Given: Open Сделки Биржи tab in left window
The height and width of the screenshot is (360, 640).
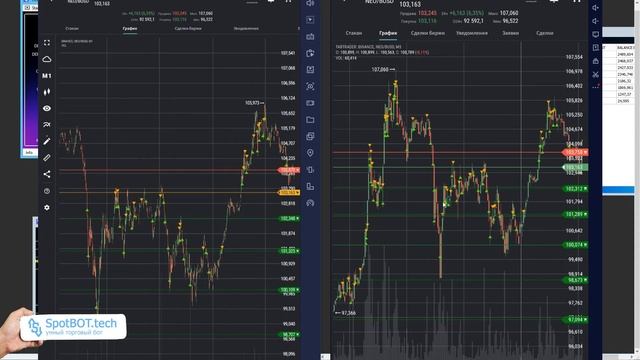Looking at the screenshot, I should click(x=188, y=29).
